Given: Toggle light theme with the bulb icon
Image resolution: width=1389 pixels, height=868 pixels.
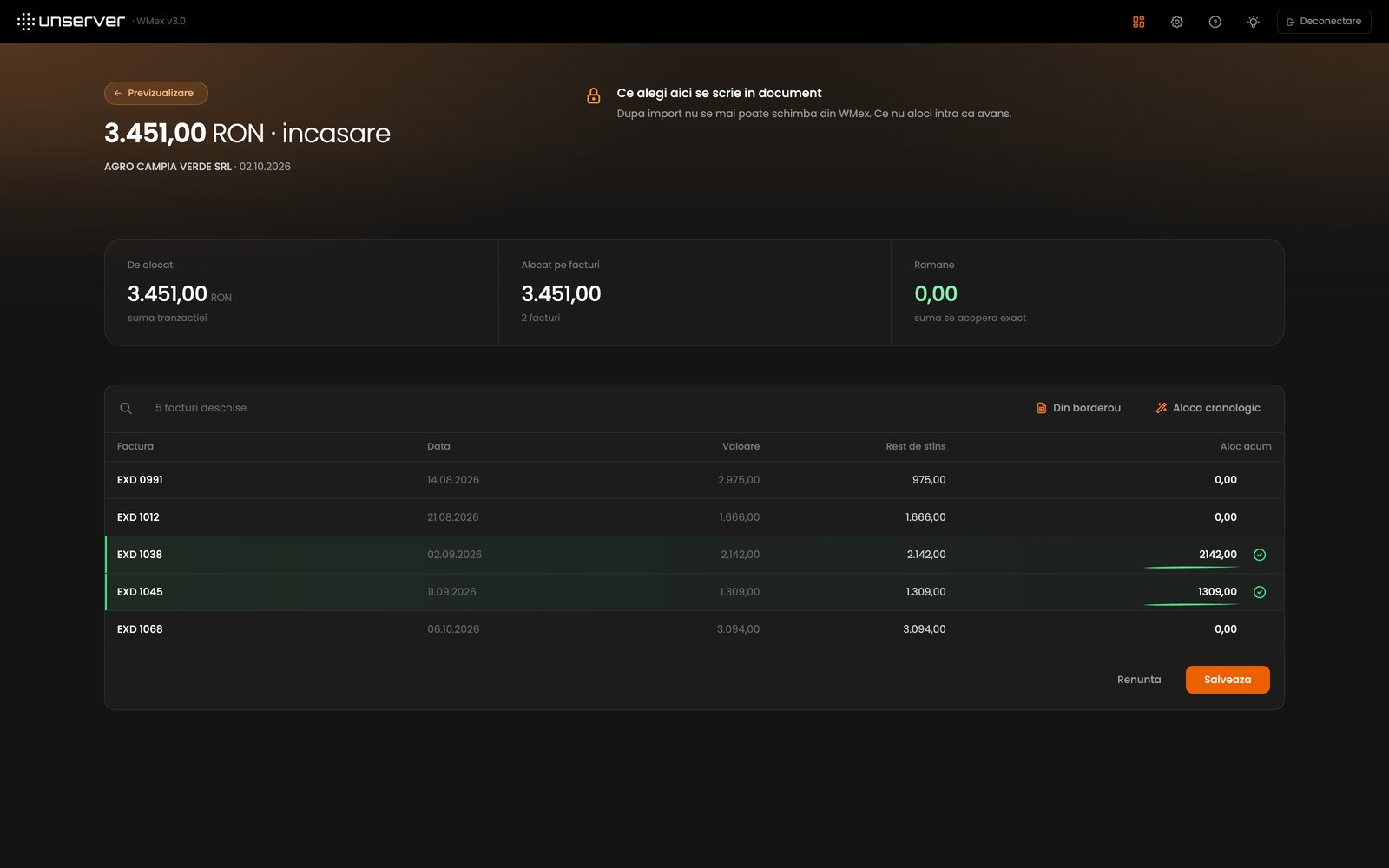Looking at the screenshot, I should (x=1253, y=22).
